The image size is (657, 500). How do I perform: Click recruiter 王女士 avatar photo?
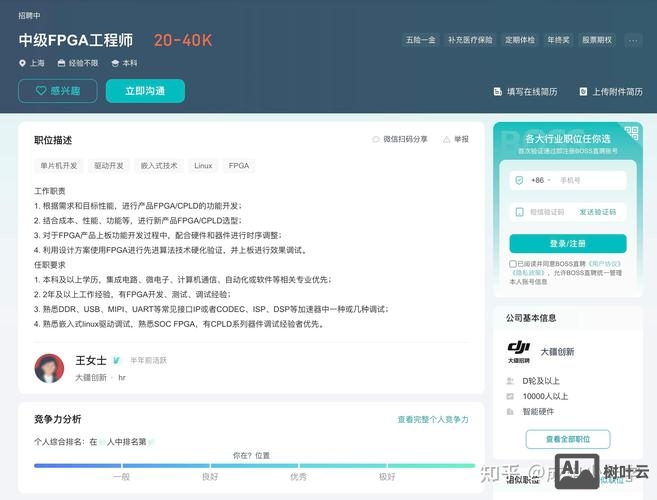point(49,368)
